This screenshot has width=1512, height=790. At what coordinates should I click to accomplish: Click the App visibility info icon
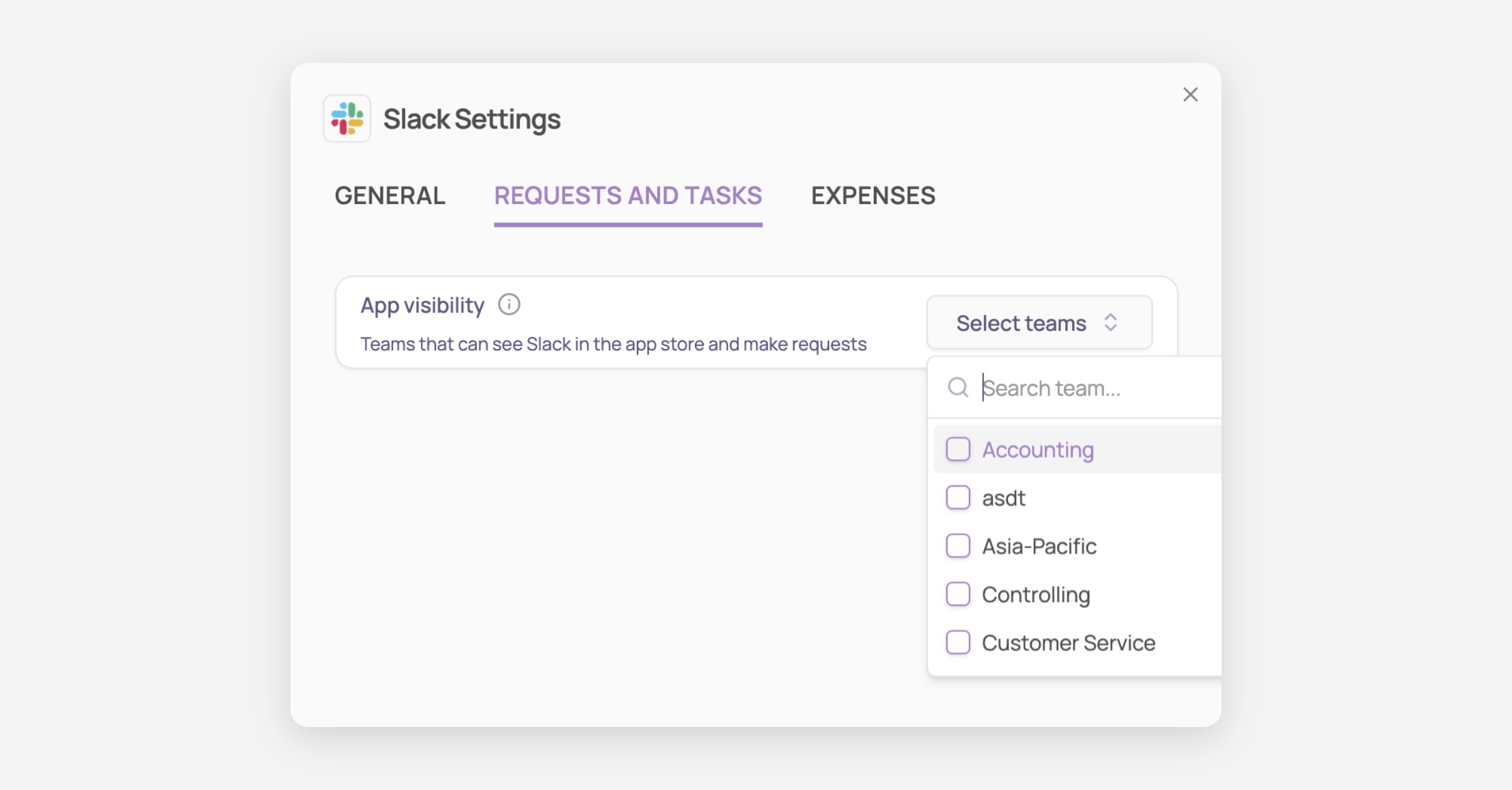click(509, 305)
